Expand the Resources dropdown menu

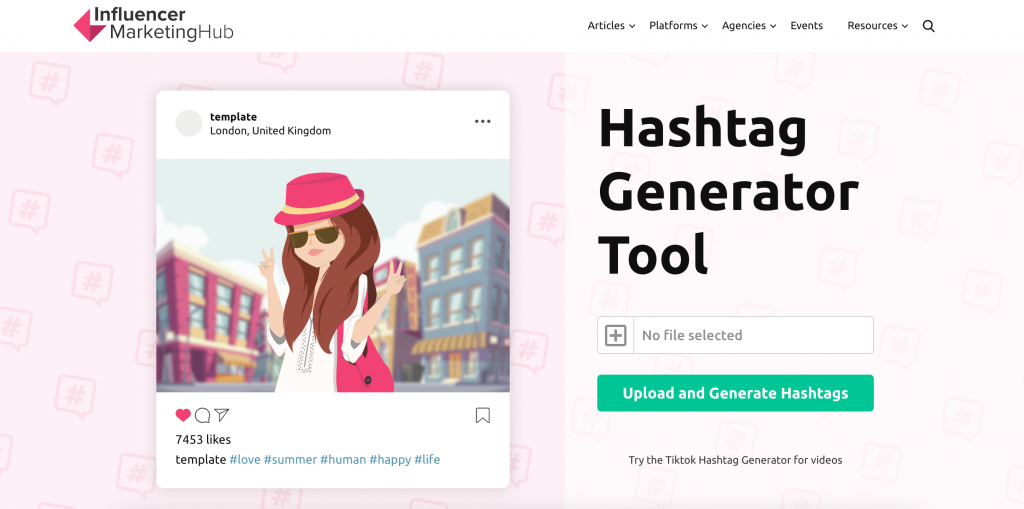pos(877,26)
